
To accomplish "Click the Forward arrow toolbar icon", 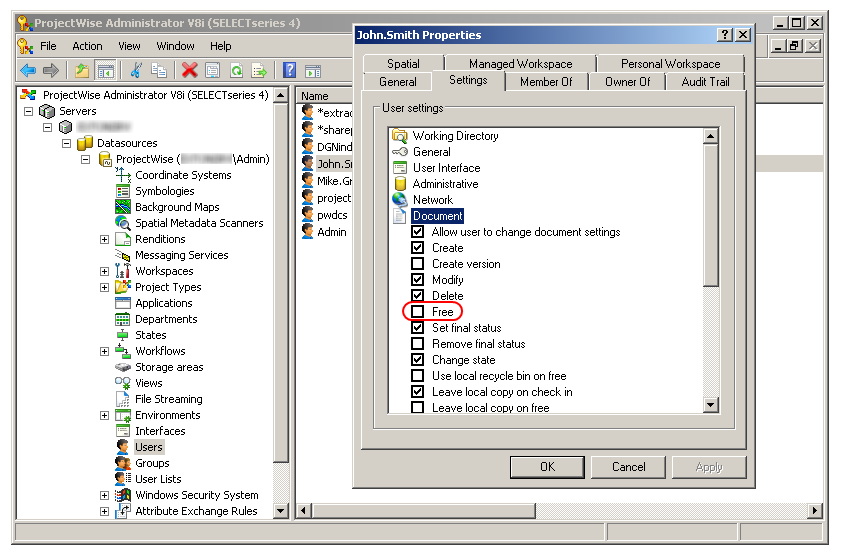I will [x=50, y=70].
